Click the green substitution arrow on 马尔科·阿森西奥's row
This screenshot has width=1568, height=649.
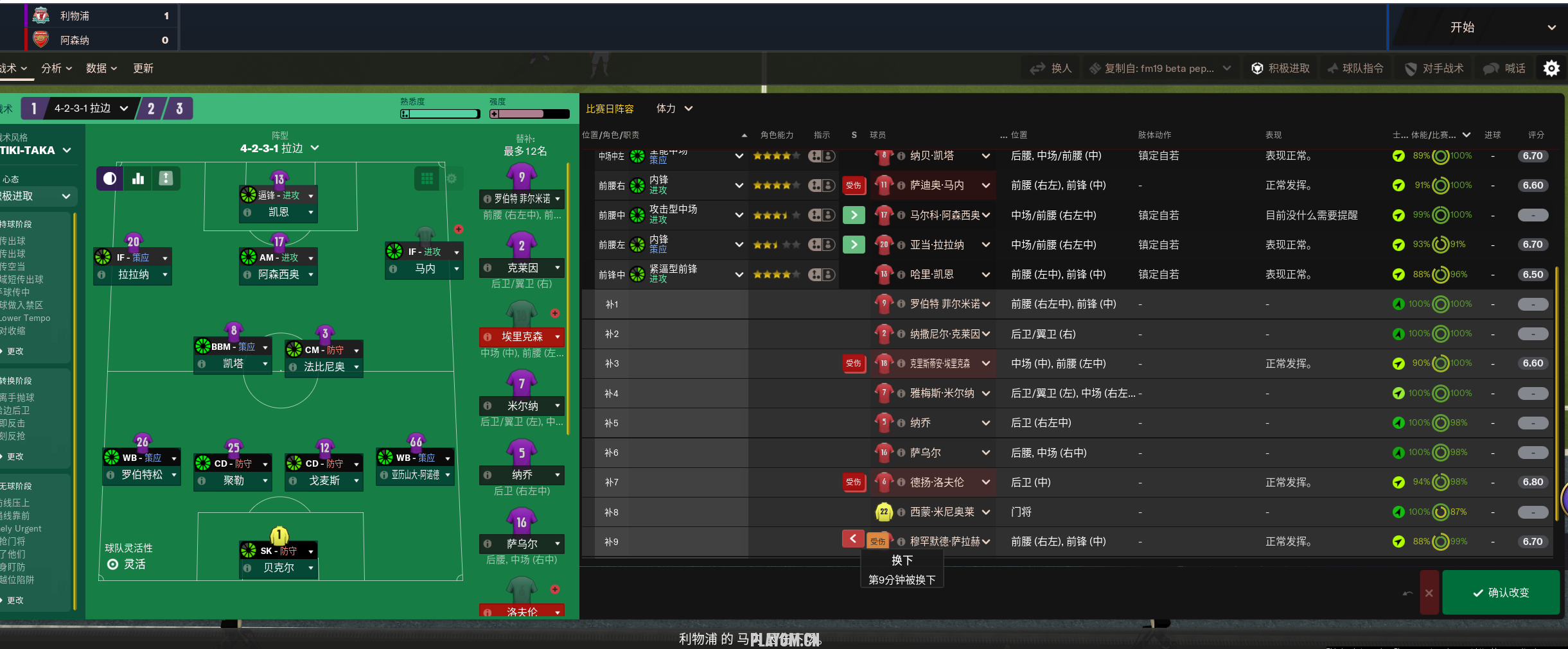(x=853, y=215)
